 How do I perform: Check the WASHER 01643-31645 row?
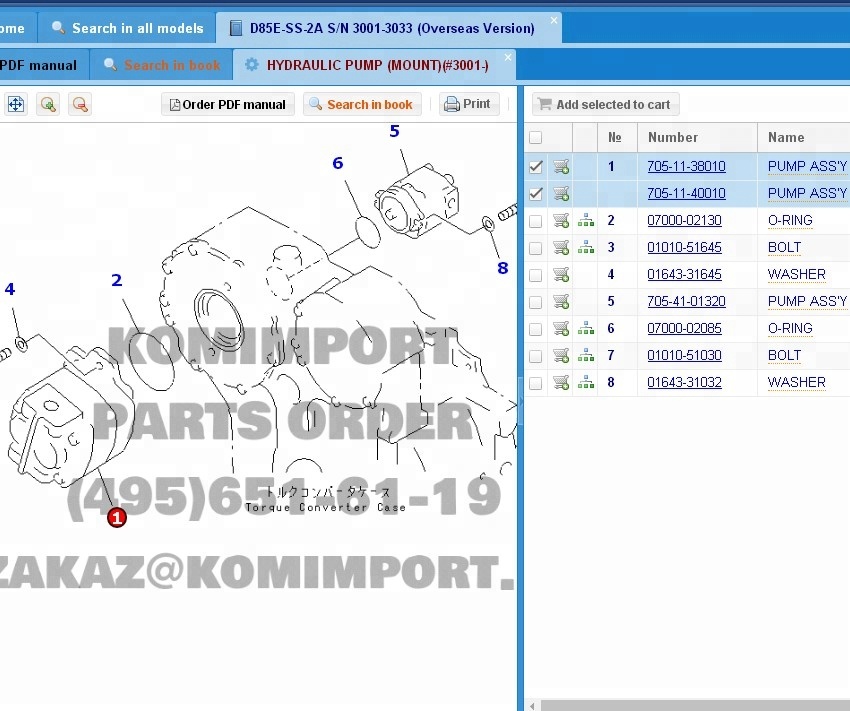[536, 275]
